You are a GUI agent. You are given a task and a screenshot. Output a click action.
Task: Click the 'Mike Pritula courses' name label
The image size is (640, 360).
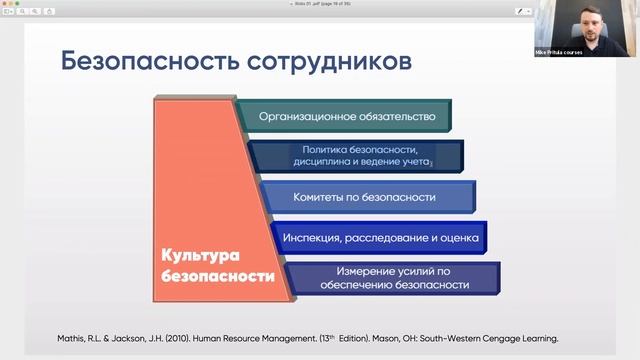pos(559,53)
